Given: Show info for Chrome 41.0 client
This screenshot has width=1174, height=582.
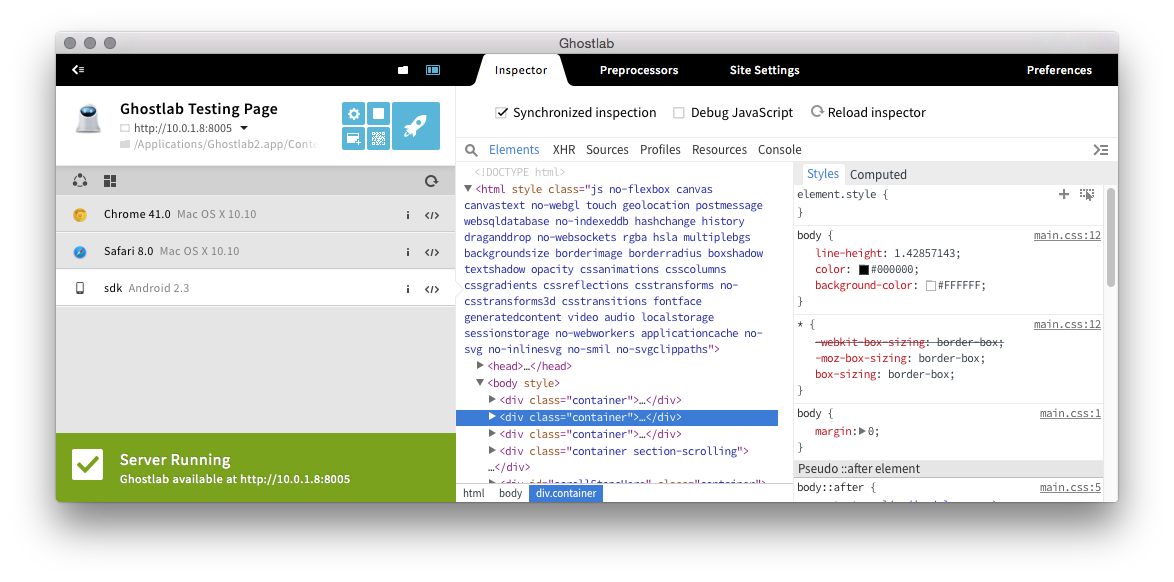Looking at the screenshot, I should 408,215.
